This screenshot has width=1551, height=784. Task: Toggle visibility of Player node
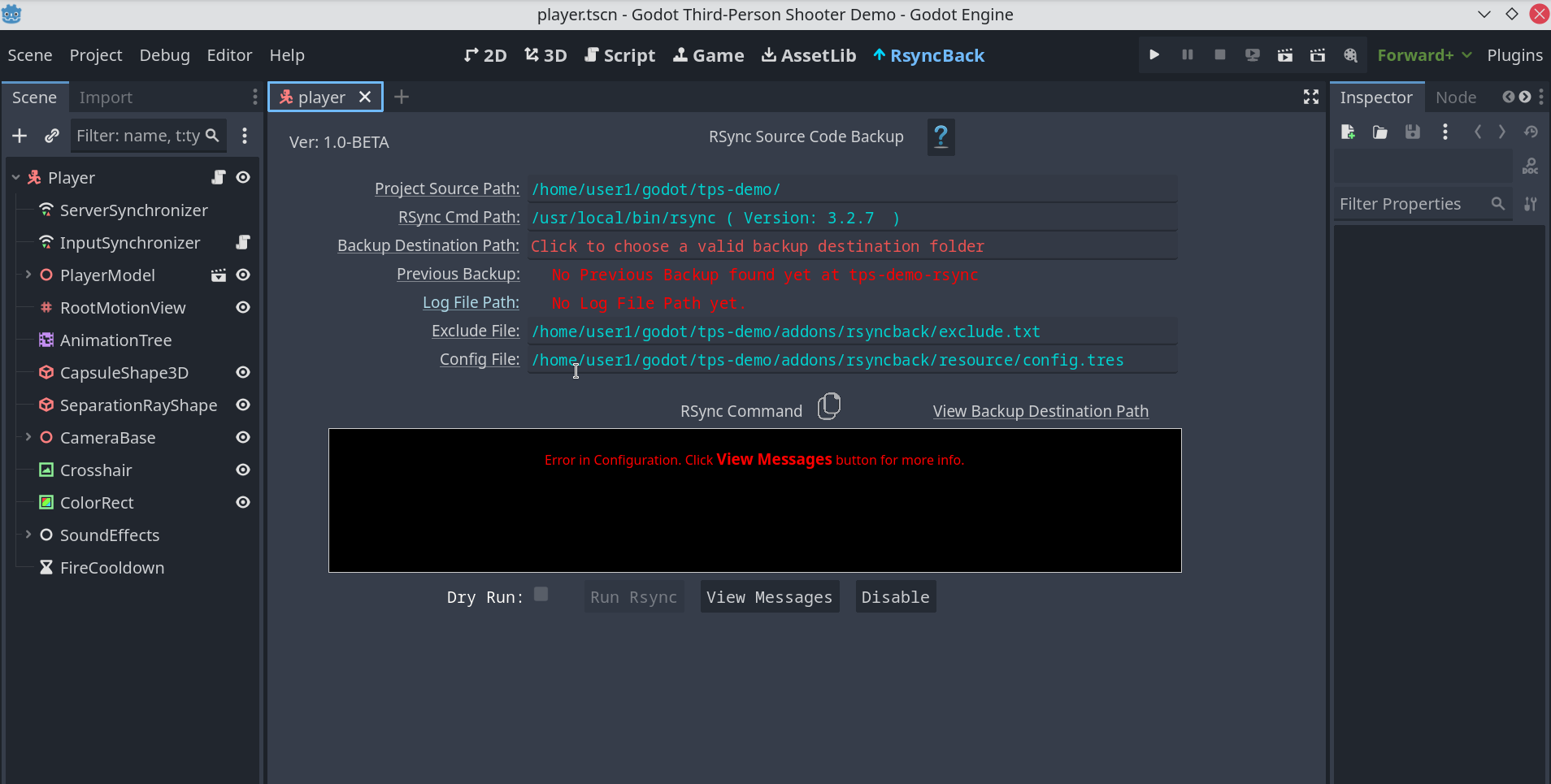coord(243,177)
